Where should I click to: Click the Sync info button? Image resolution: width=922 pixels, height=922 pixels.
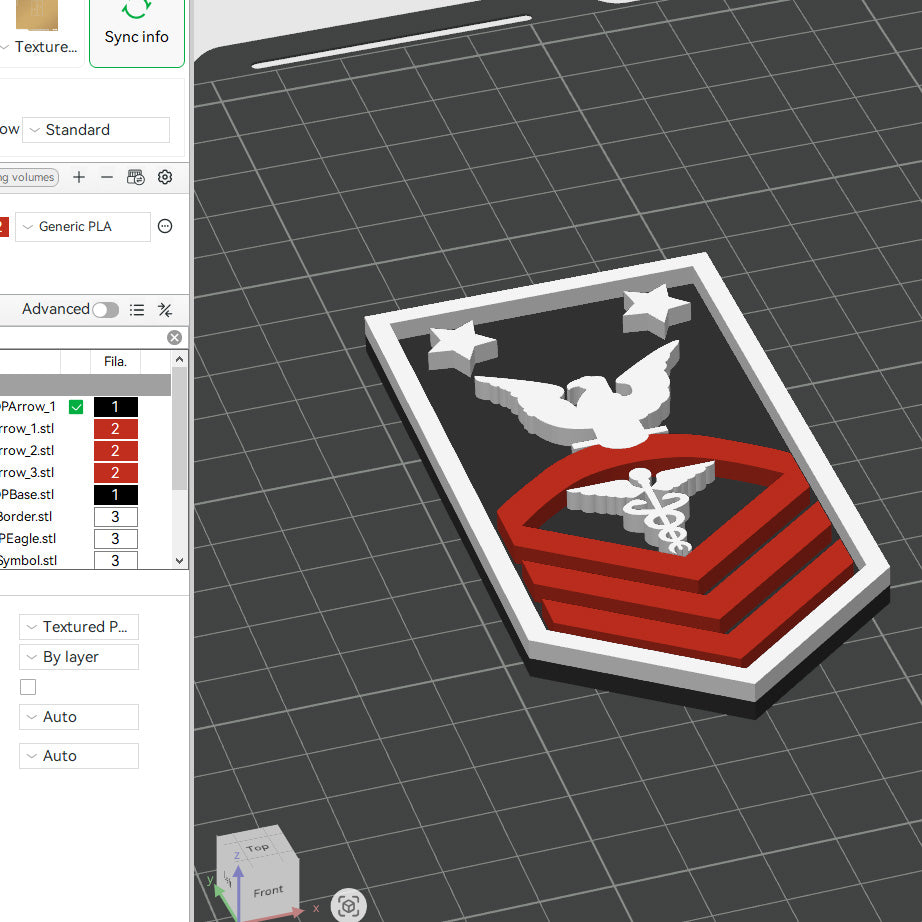coord(136,32)
